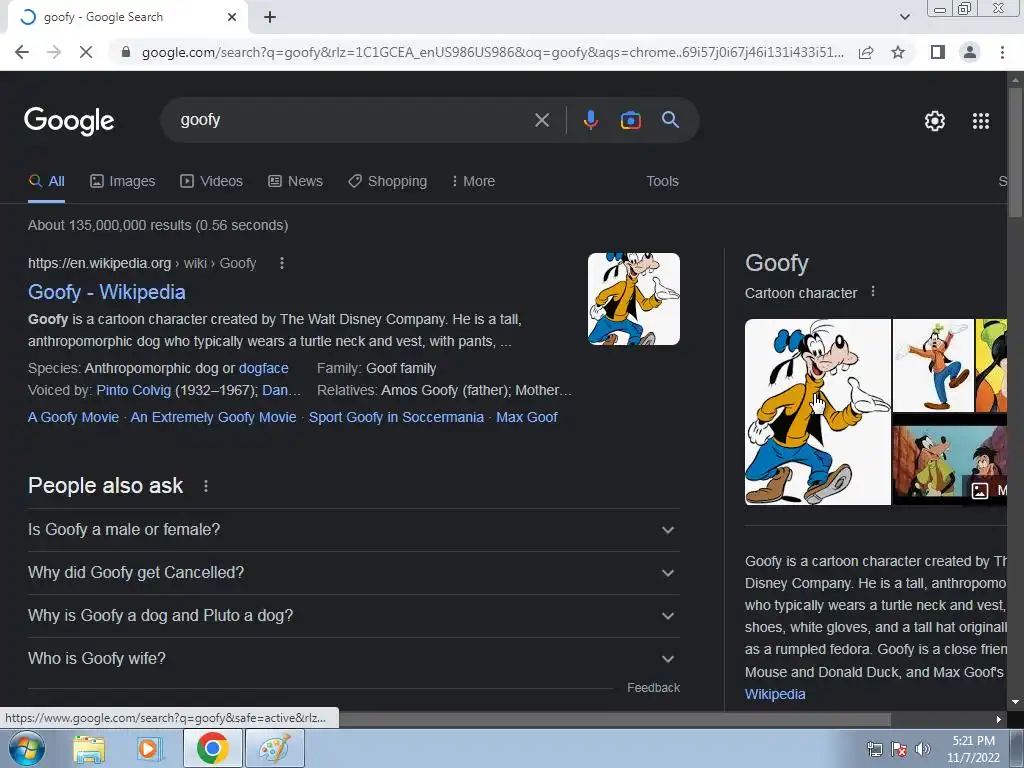Click the magnifying glass search button
The height and width of the screenshot is (768, 1024).
(x=670, y=120)
